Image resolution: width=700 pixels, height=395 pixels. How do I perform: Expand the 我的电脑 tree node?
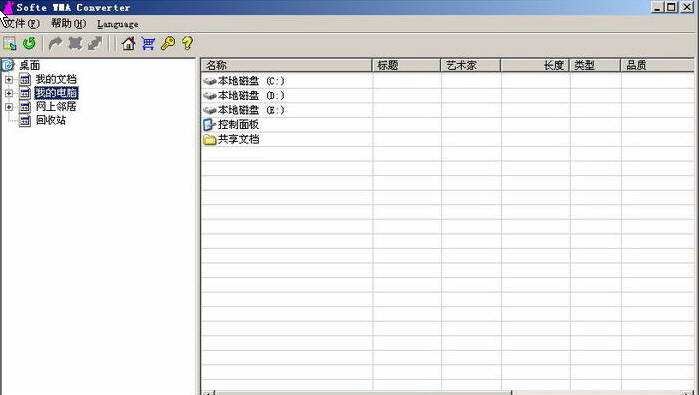[9, 93]
